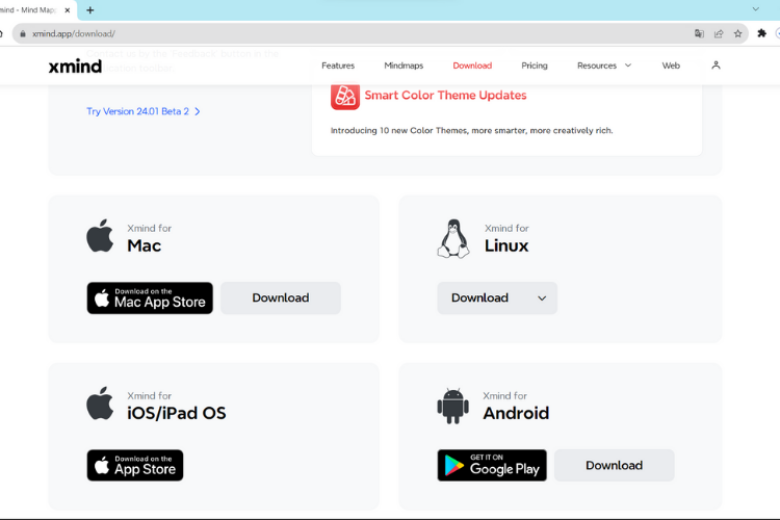Click the translate page icon
Screen dimensions: 780x520
pyautogui.click(x=699, y=34)
